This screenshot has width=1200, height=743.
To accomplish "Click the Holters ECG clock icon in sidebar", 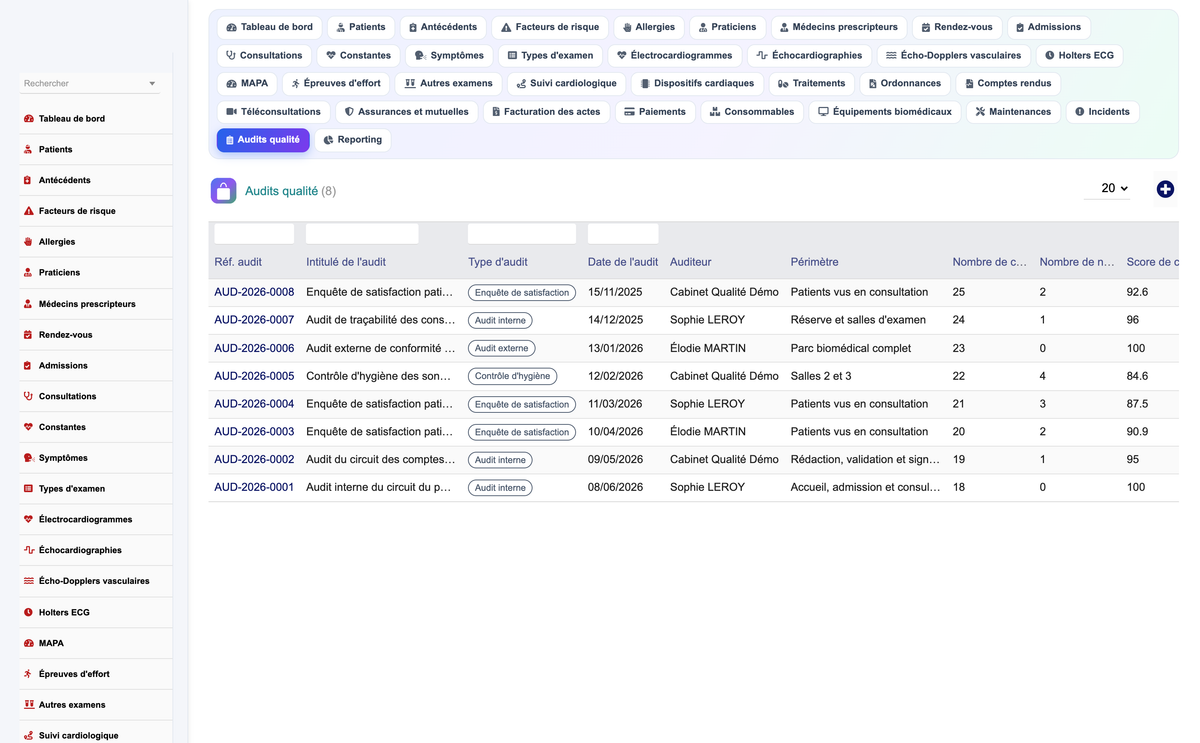I will tap(28, 612).
